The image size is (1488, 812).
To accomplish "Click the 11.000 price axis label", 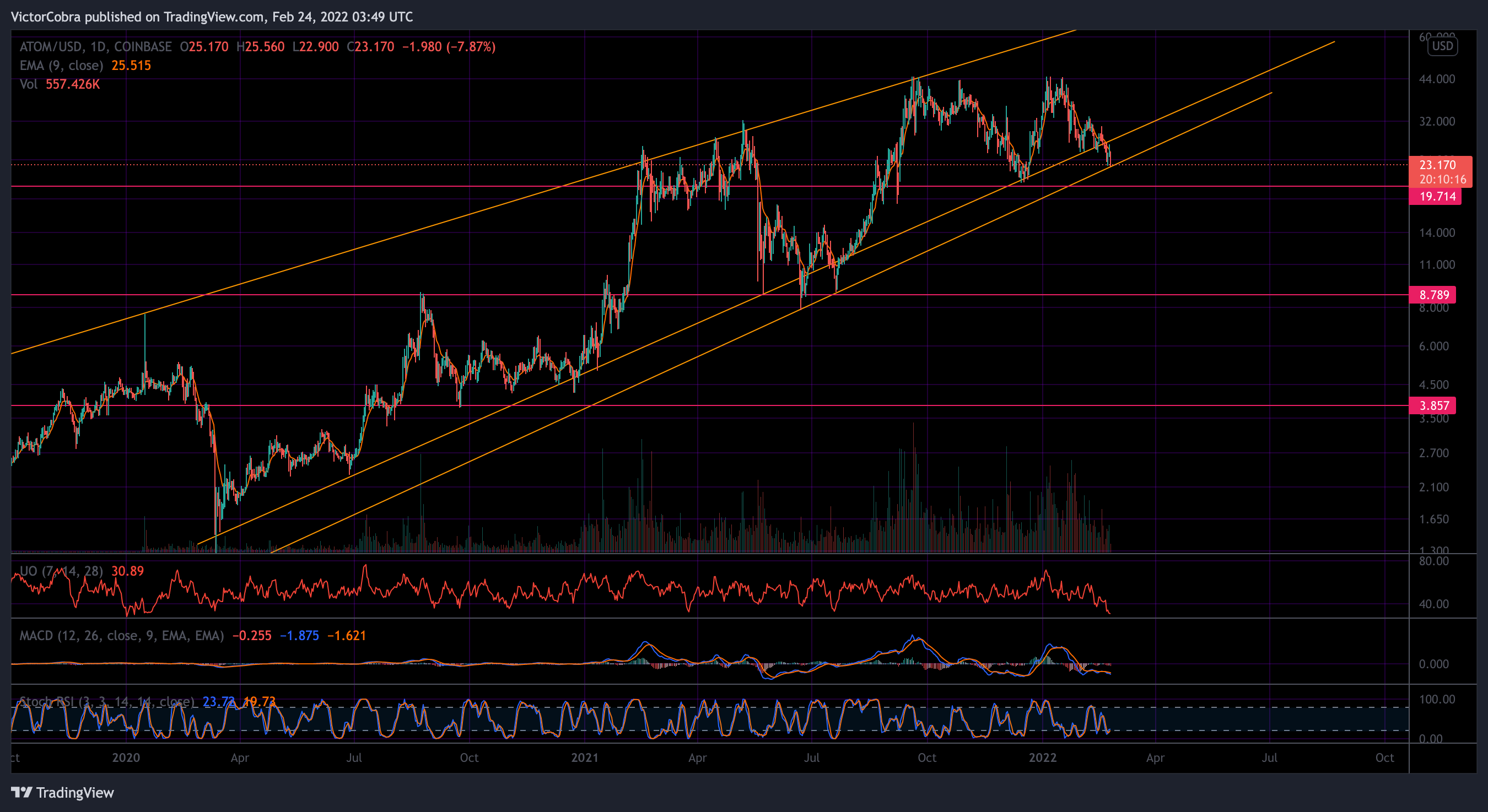I will pyautogui.click(x=1437, y=265).
